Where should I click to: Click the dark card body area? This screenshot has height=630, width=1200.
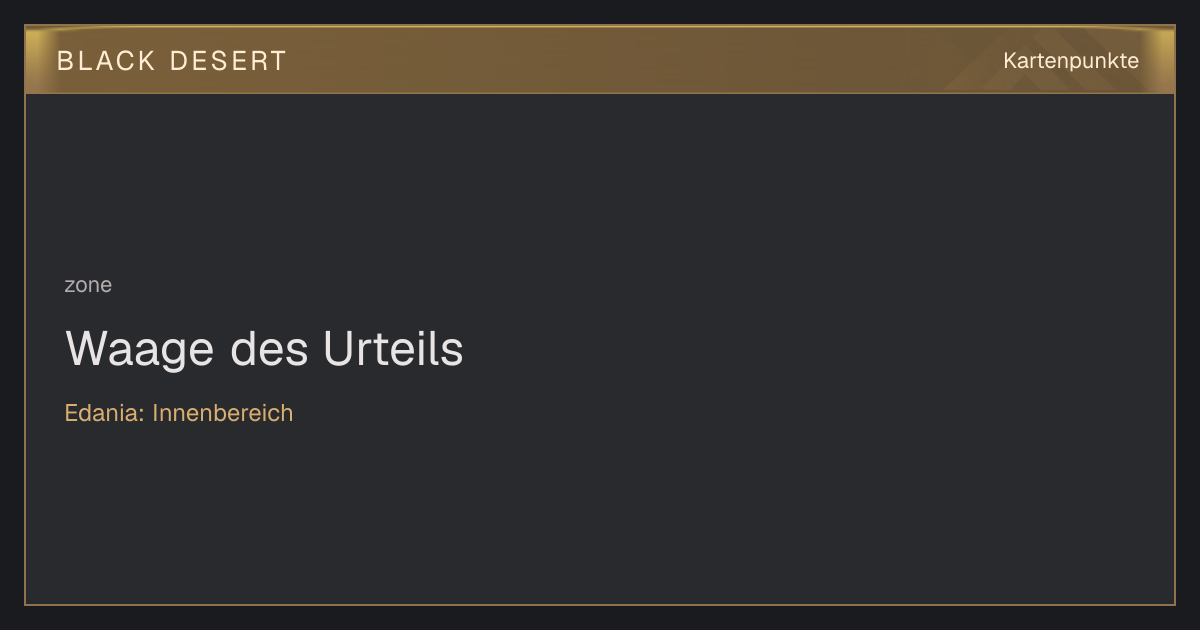click(x=600, y=348)
